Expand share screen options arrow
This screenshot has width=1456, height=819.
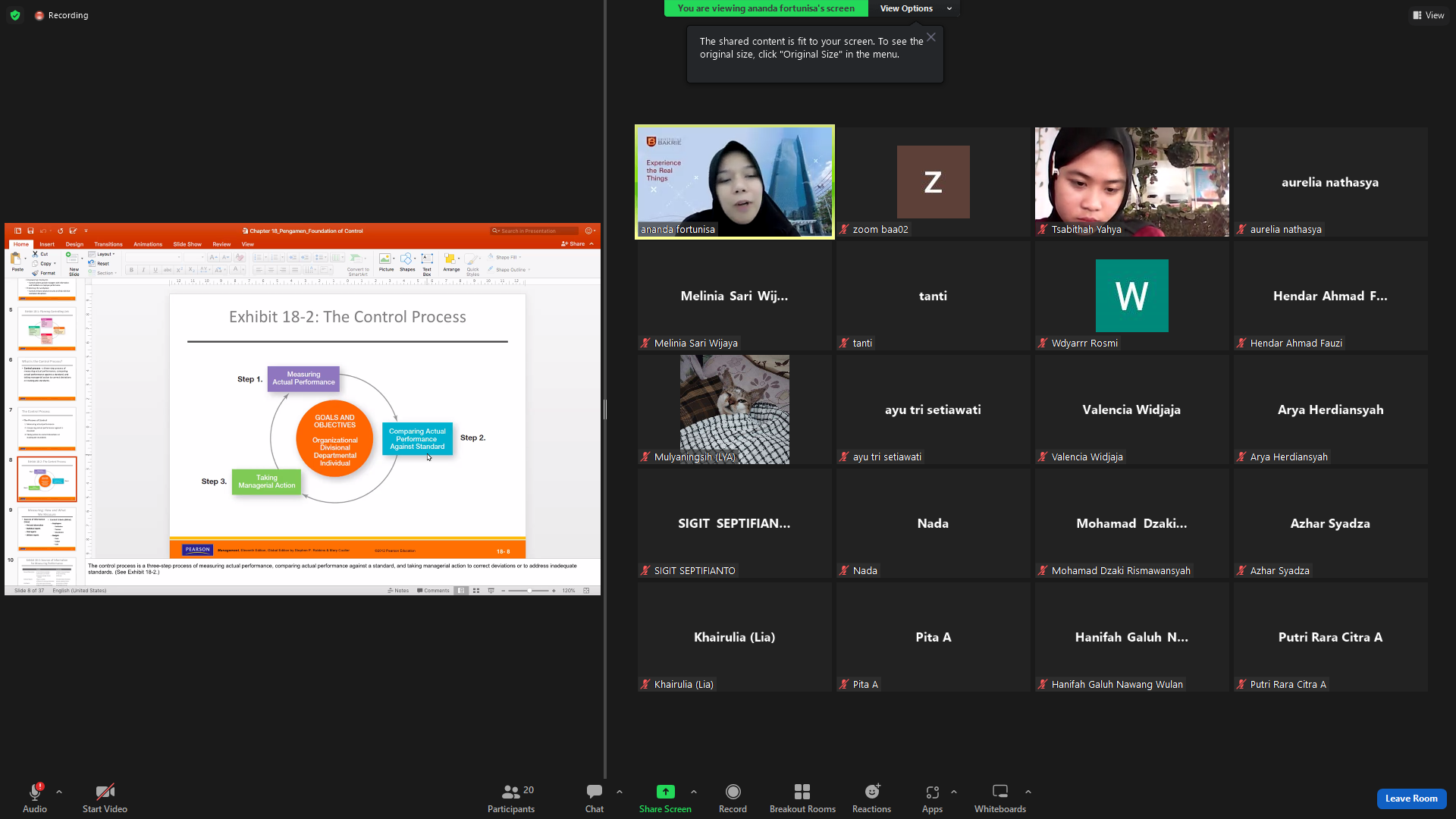[x=694, y=792]
